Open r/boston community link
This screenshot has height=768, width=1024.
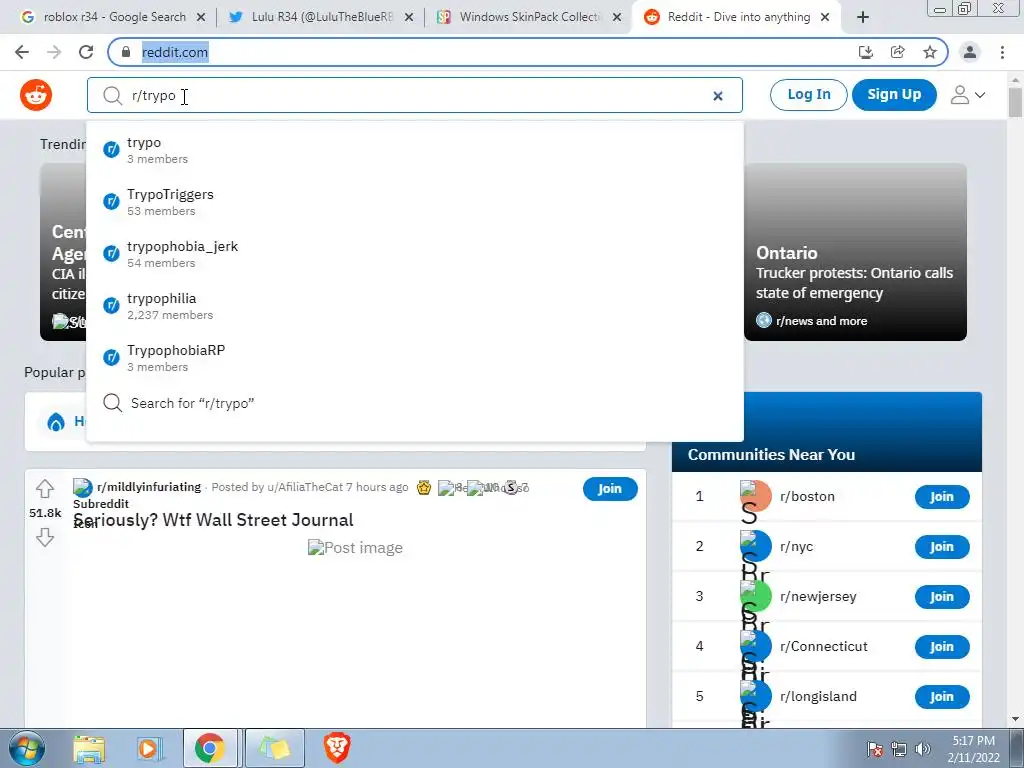tap(807, 496)
